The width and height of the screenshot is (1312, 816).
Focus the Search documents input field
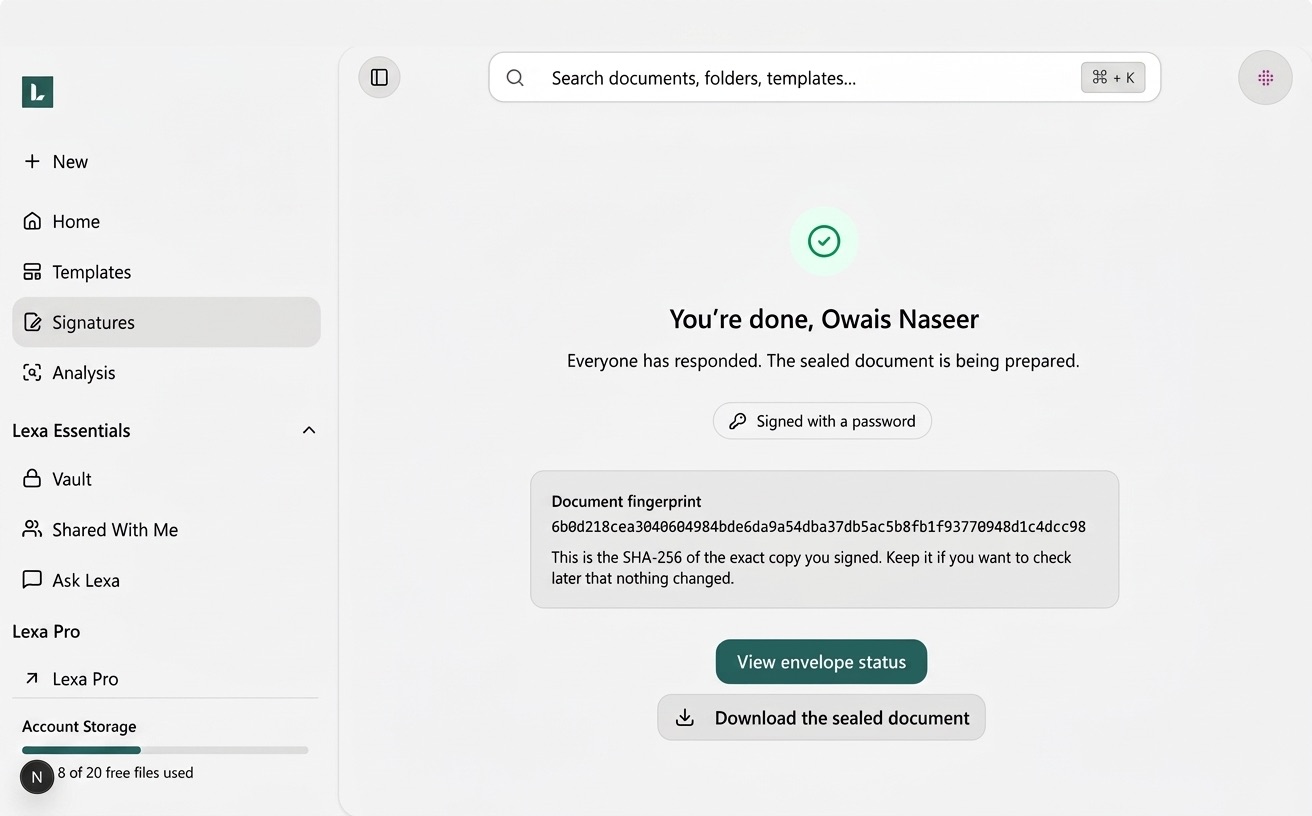click(824, 77)
